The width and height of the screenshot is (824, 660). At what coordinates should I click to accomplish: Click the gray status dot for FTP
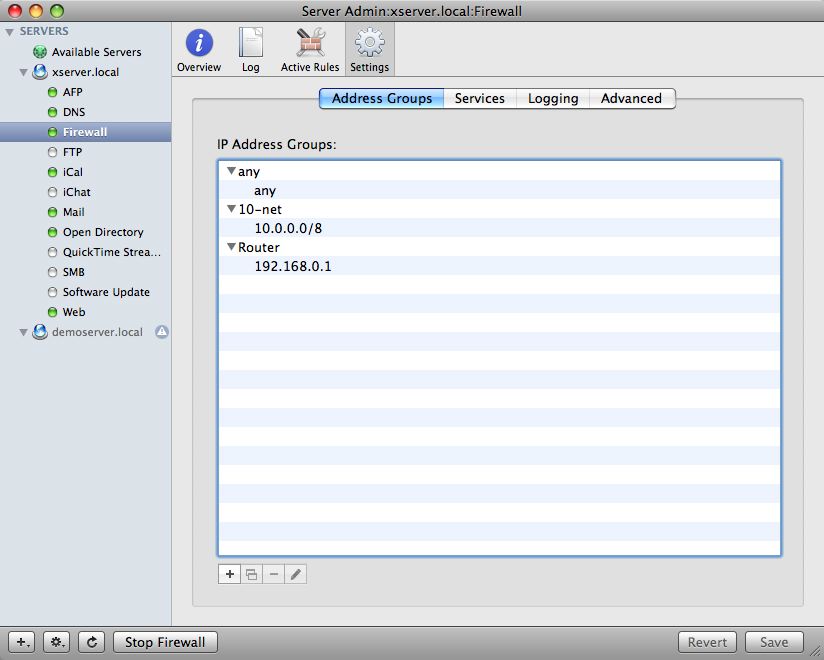pos(52,152)
